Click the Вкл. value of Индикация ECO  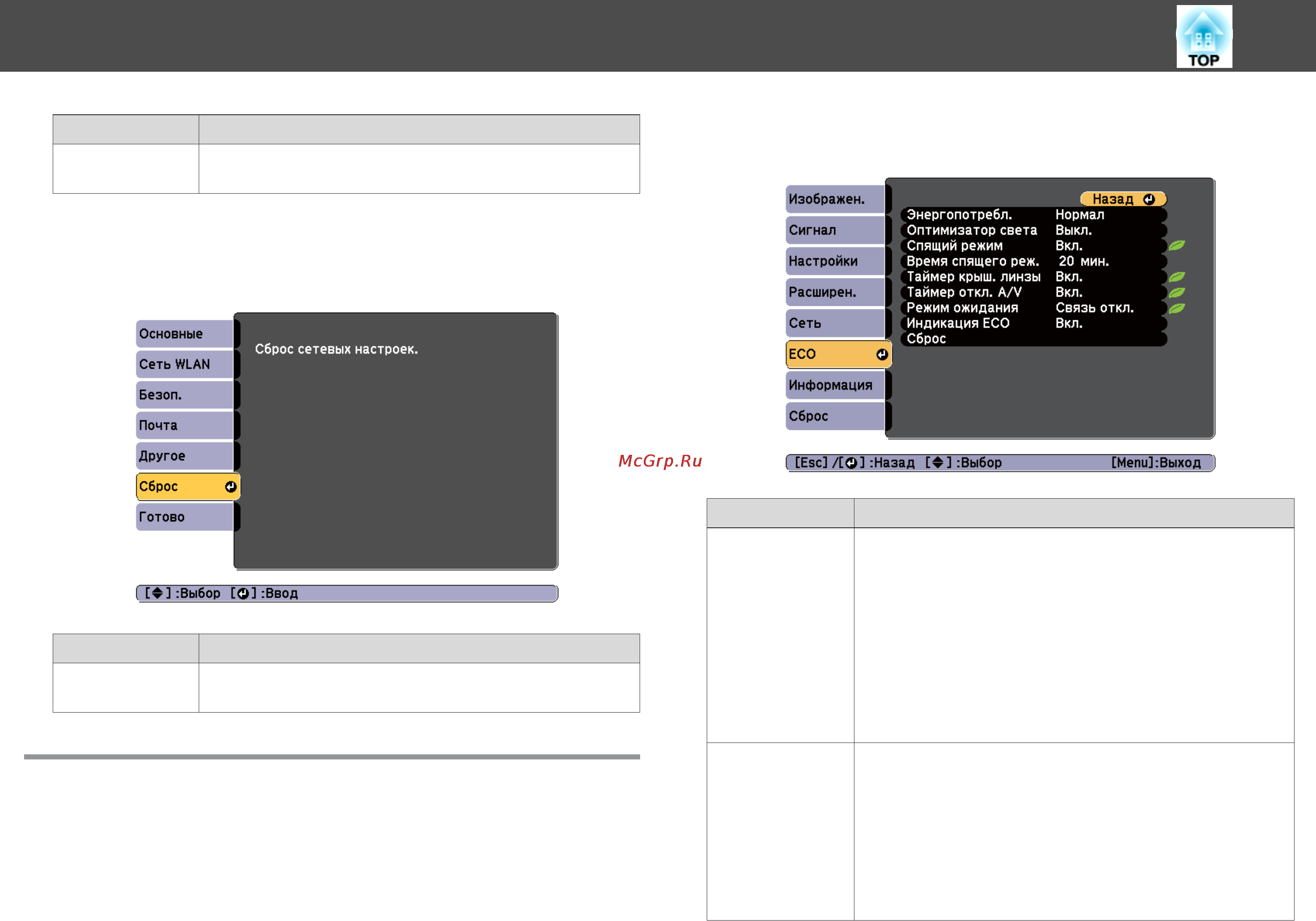(1069, 323)
